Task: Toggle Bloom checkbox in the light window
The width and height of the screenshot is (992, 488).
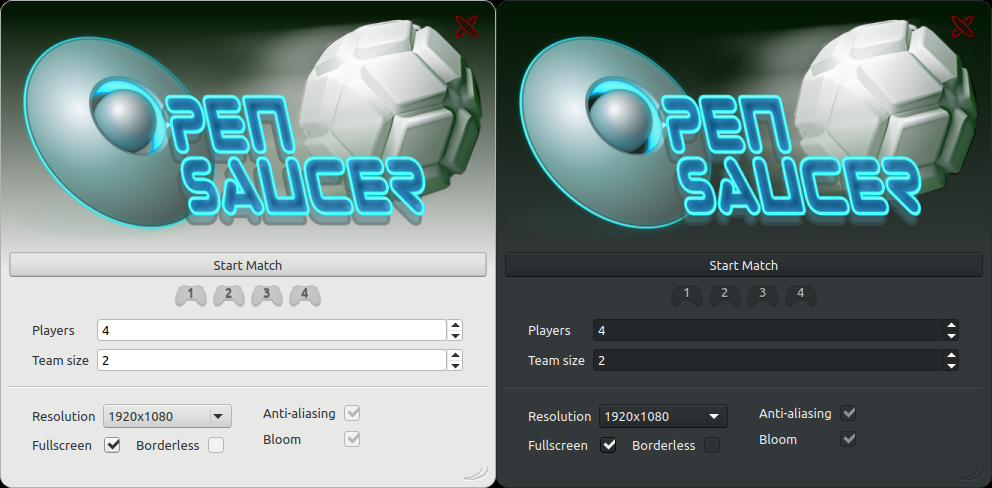Action: (x=352, y=439)
